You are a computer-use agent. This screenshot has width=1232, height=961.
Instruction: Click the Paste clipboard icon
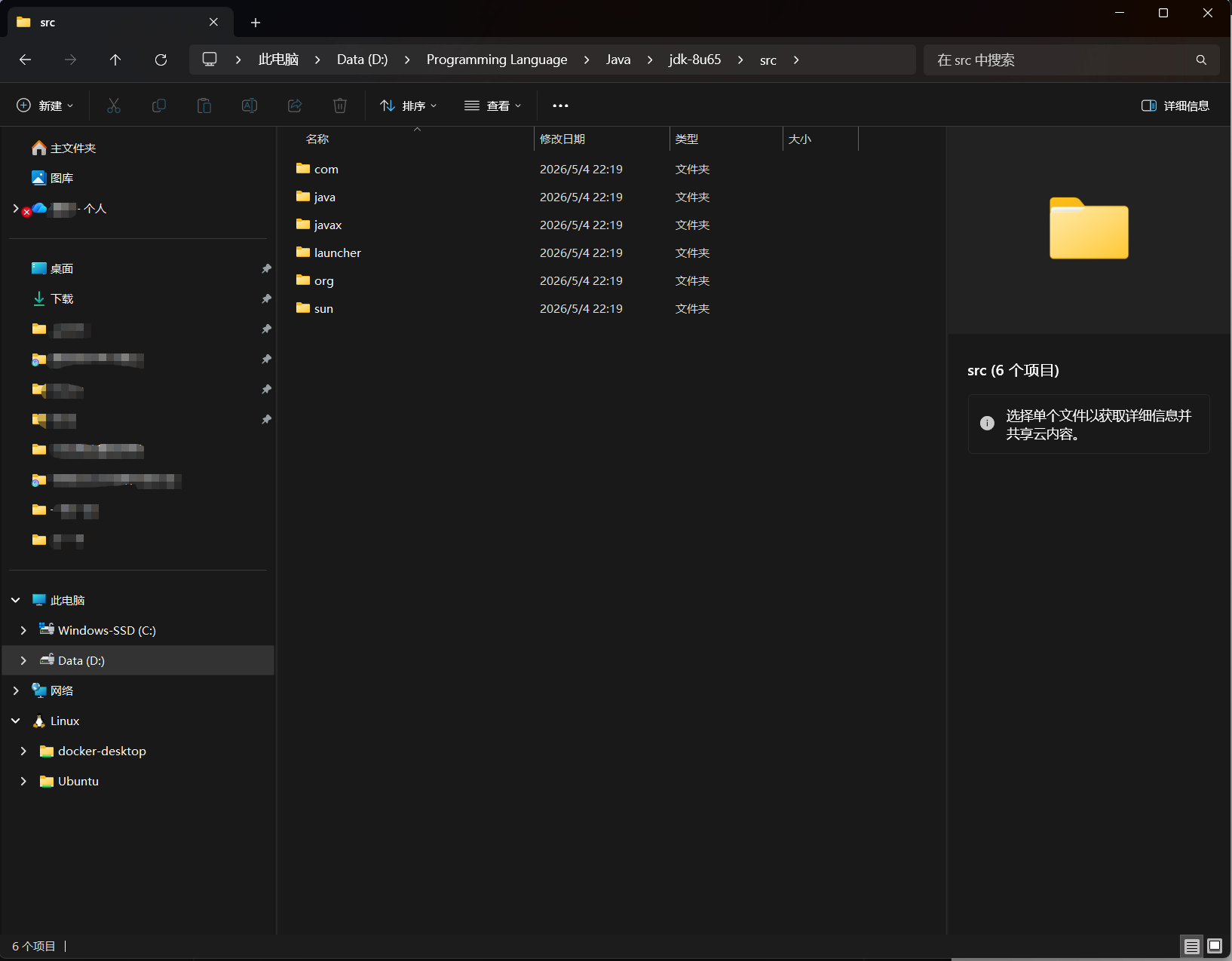pyautogui.click(x=204, y=106)
